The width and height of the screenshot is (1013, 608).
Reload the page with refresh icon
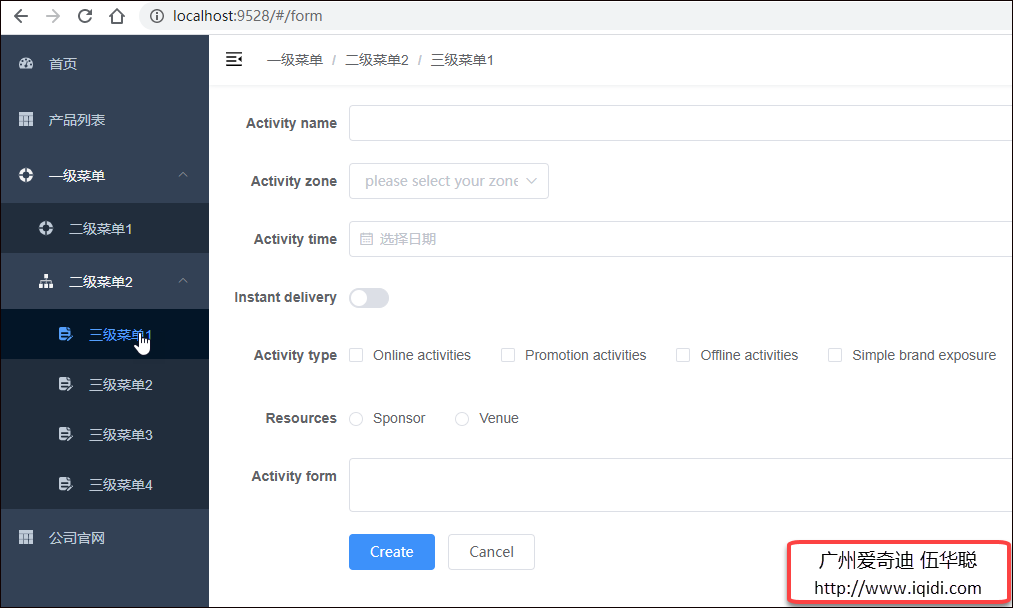pos(85,16)
